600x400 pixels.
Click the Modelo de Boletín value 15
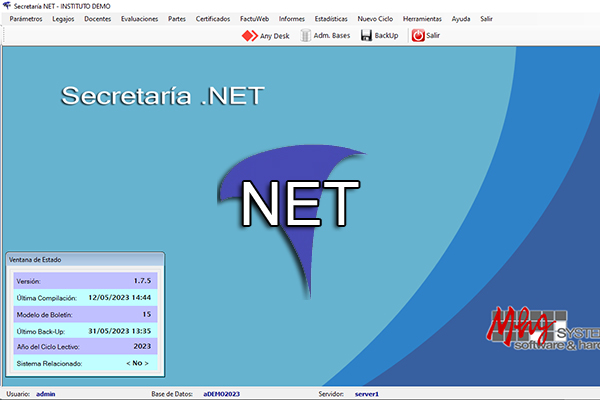click(x=147, y=314)
